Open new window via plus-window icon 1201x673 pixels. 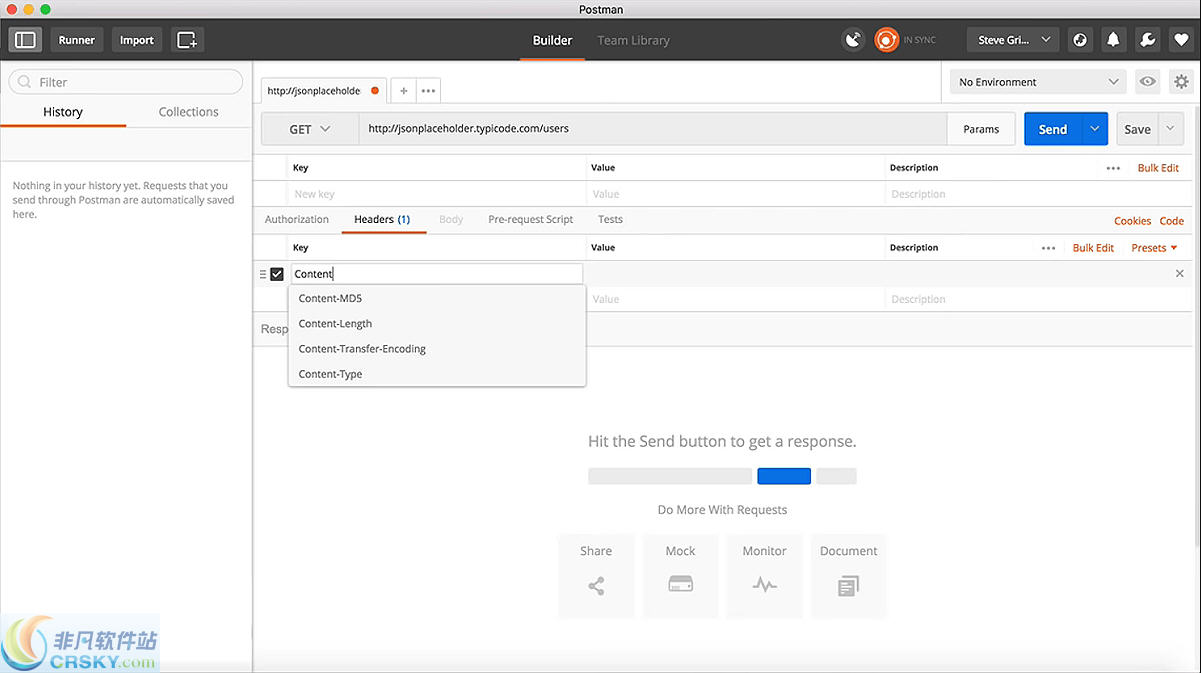pyautogui.click(x=187, y=40)
